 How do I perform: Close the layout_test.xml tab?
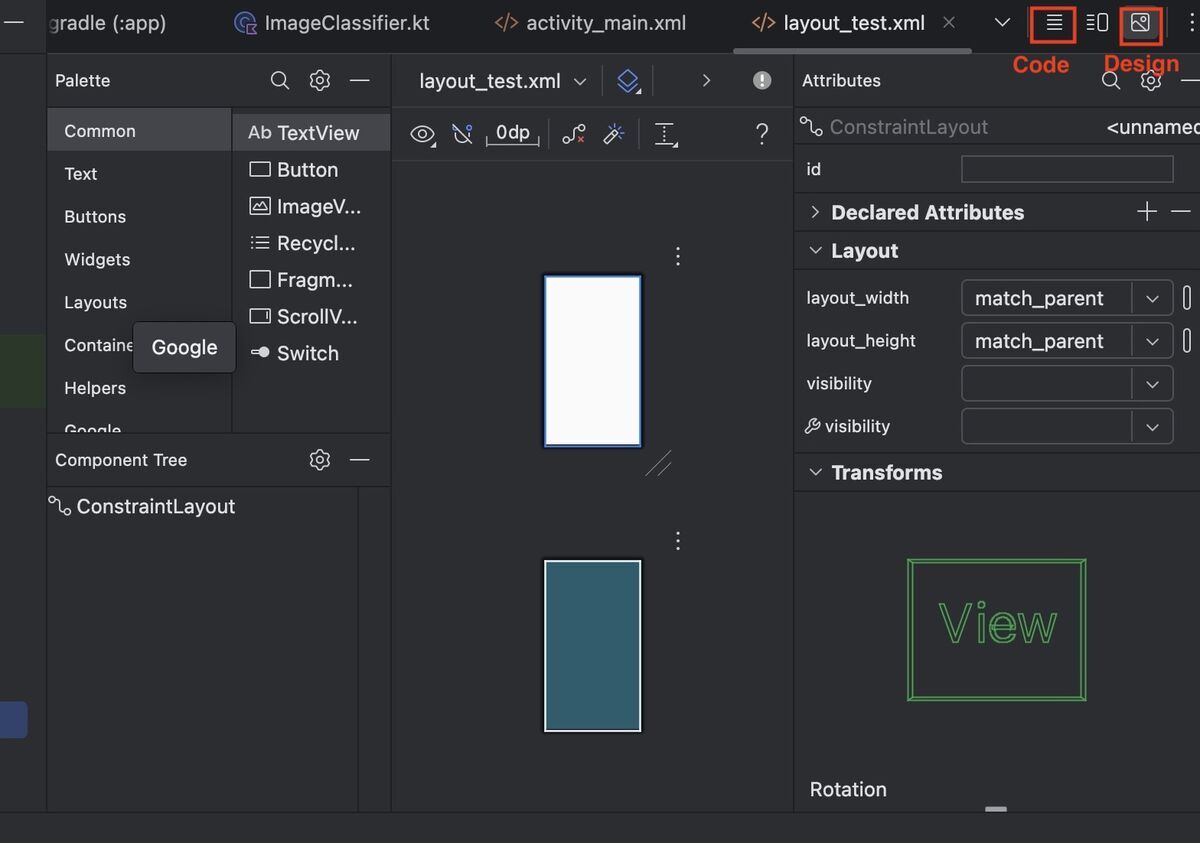pos(949,22)
